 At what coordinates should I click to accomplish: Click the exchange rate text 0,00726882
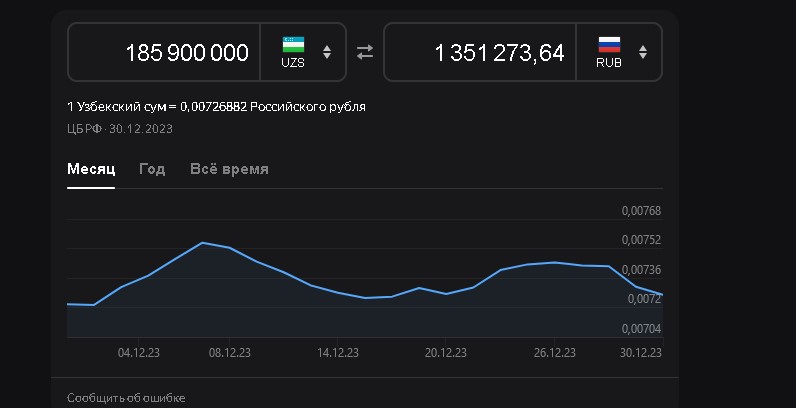point(213,107)
